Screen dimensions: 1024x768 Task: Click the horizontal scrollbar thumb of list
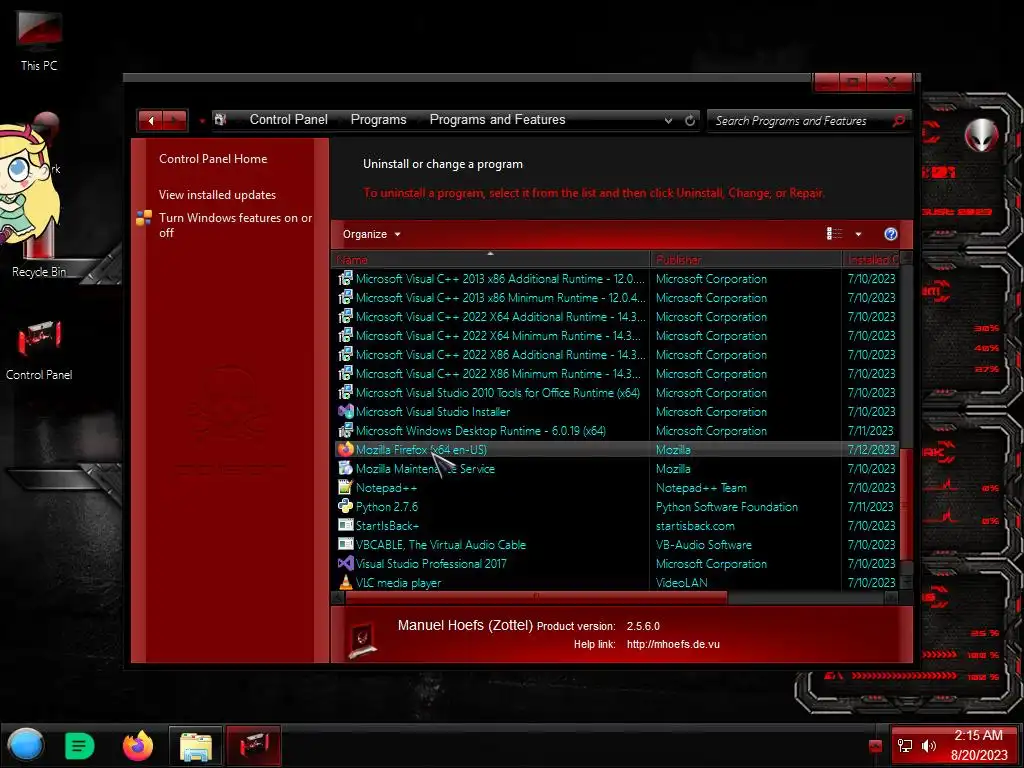tap(536, 597)
